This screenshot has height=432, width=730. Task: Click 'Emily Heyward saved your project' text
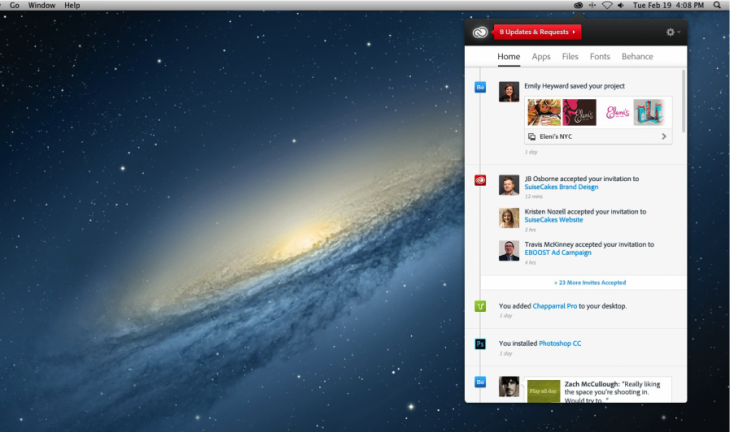[x=575, y=86]
